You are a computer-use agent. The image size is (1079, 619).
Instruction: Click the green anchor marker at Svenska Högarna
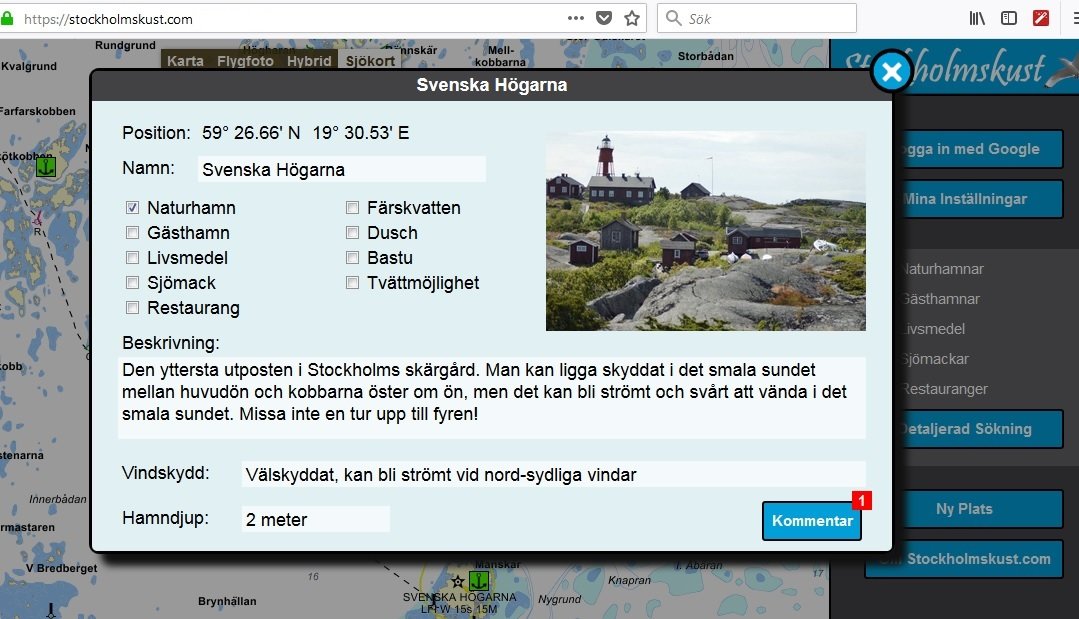[478, 580]
